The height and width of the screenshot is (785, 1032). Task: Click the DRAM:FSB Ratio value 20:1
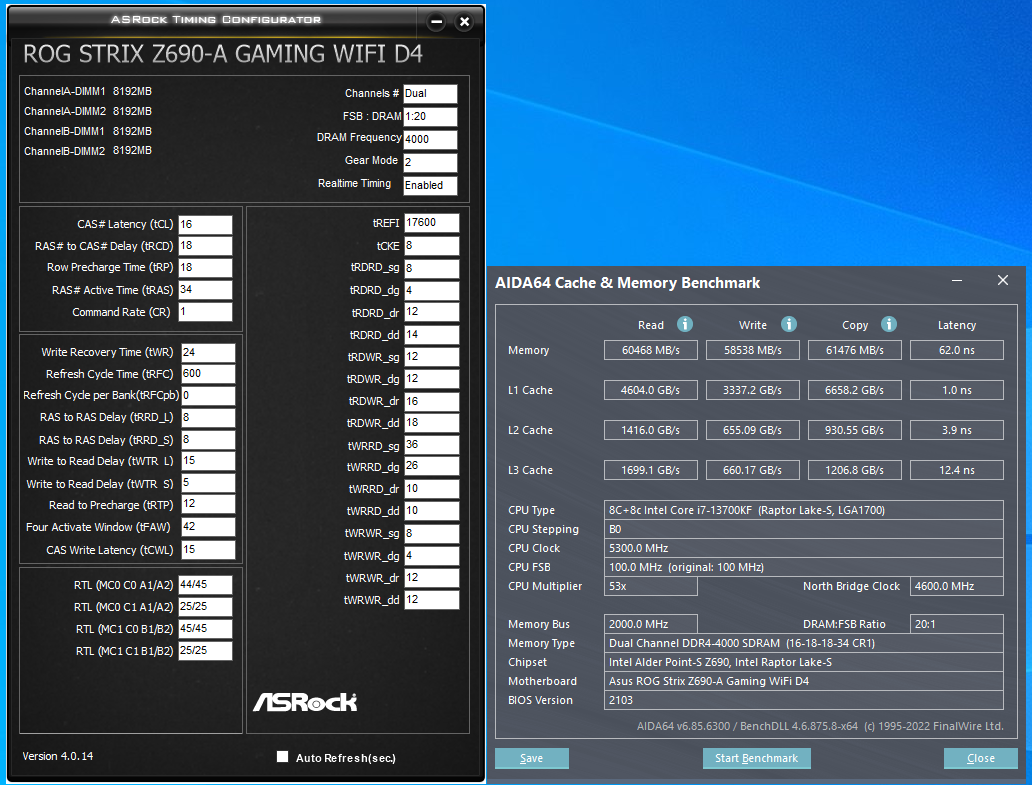pos(957,624)
